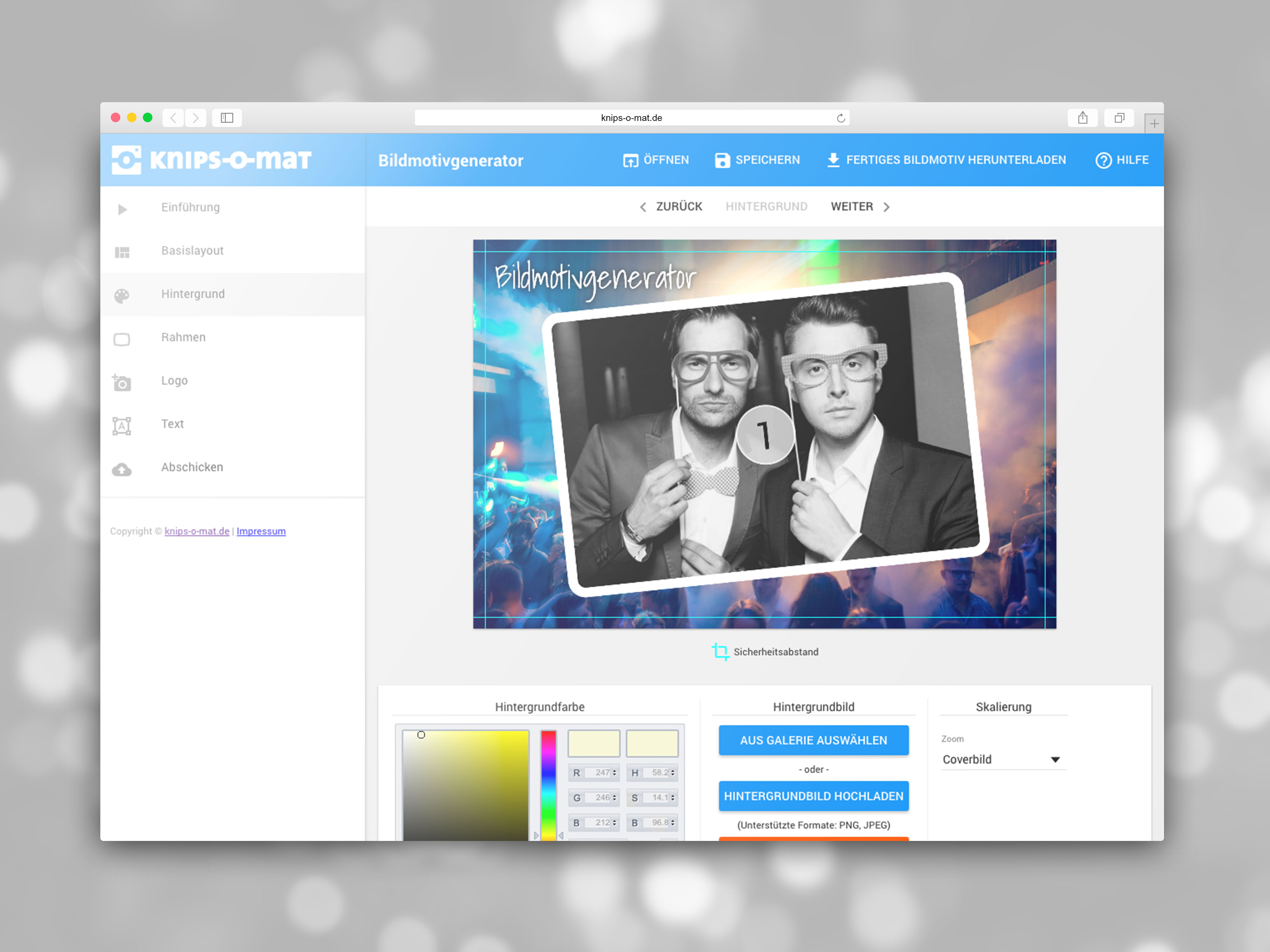Toggle the Sicherheitsabstand crop icon

[720, 651]
